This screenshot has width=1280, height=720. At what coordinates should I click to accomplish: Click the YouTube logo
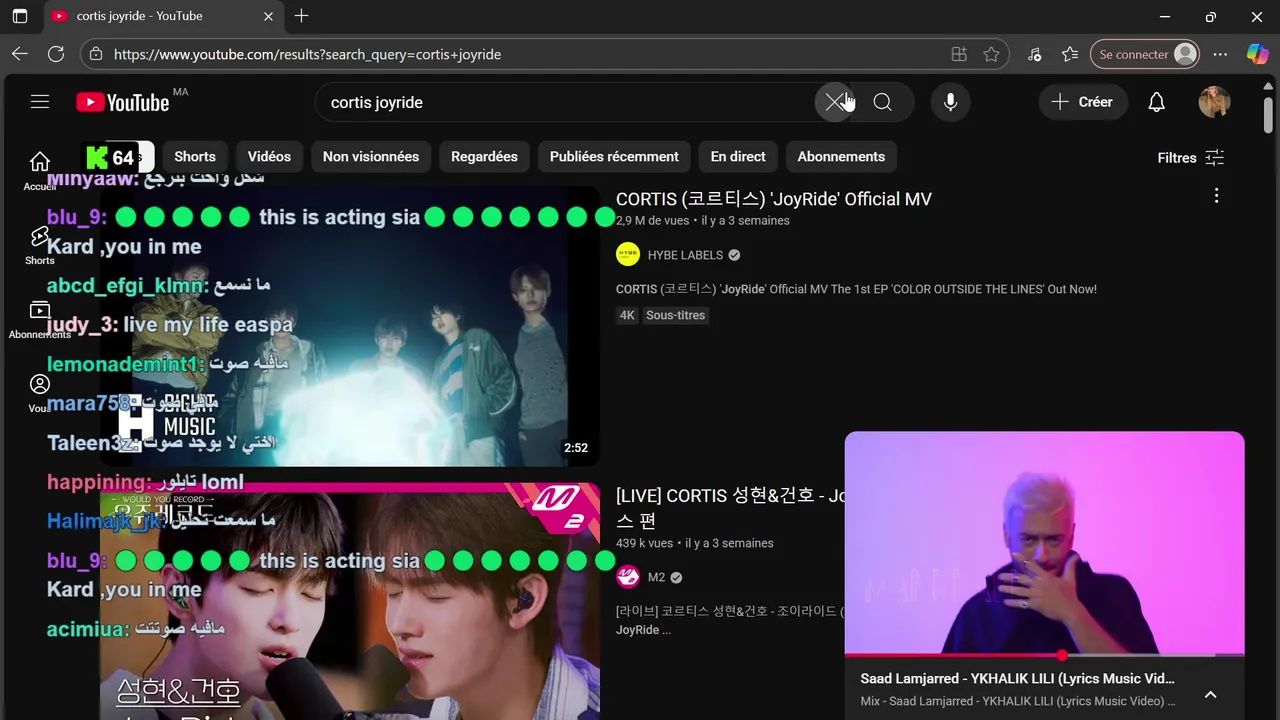coord(123,102)
